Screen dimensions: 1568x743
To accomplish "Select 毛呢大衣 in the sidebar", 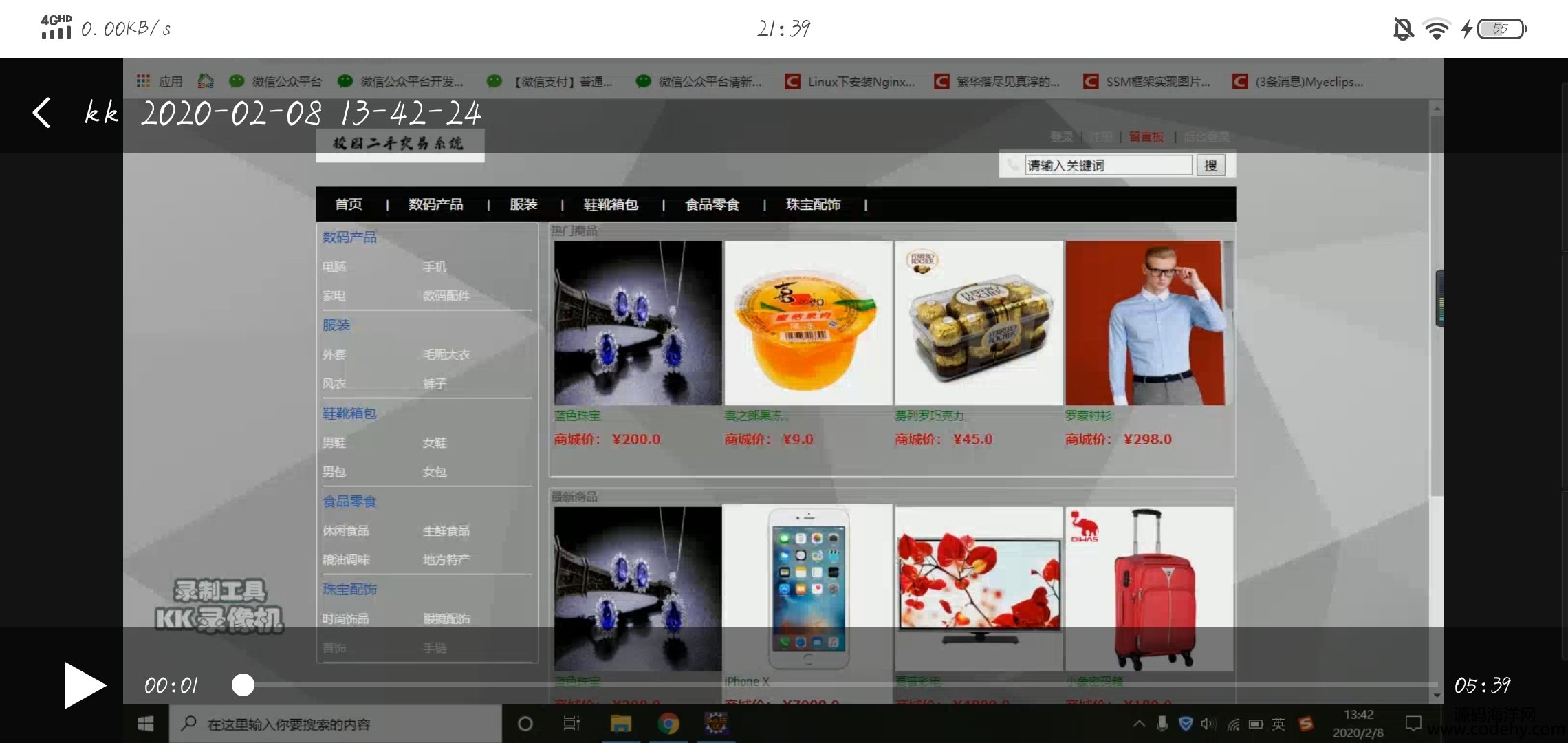I will tap(446, 354).
